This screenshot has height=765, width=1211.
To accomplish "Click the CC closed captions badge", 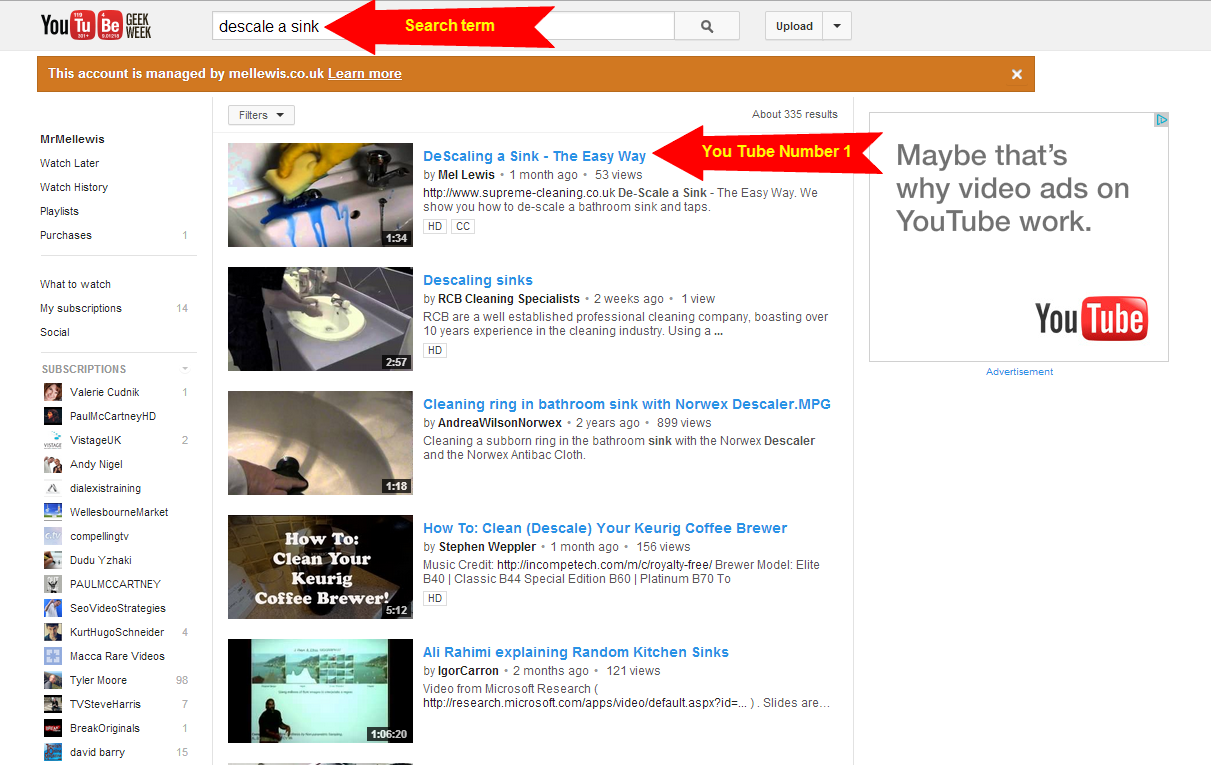I will (462, 227).
